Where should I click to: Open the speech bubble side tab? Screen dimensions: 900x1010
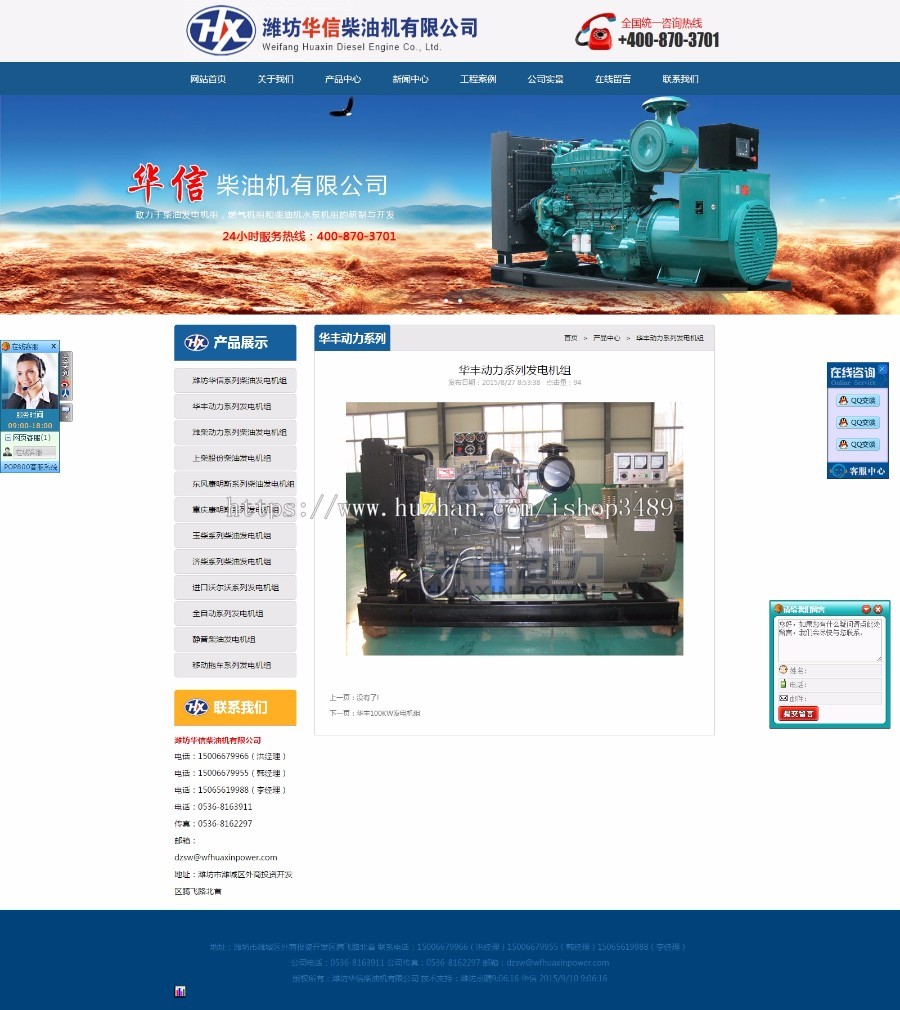66,412
